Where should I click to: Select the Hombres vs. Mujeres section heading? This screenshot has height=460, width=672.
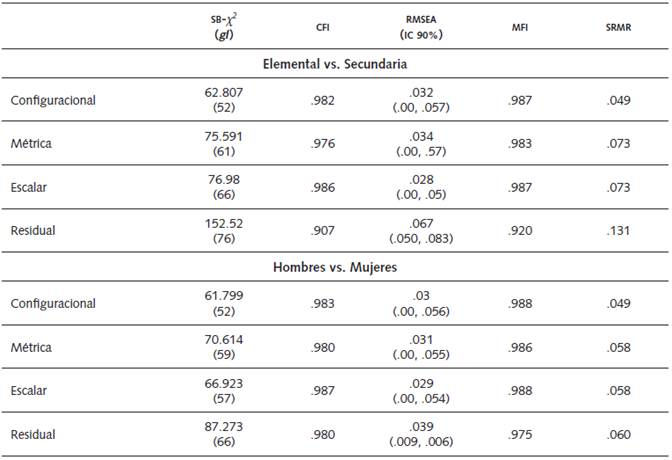coord(334,267)
